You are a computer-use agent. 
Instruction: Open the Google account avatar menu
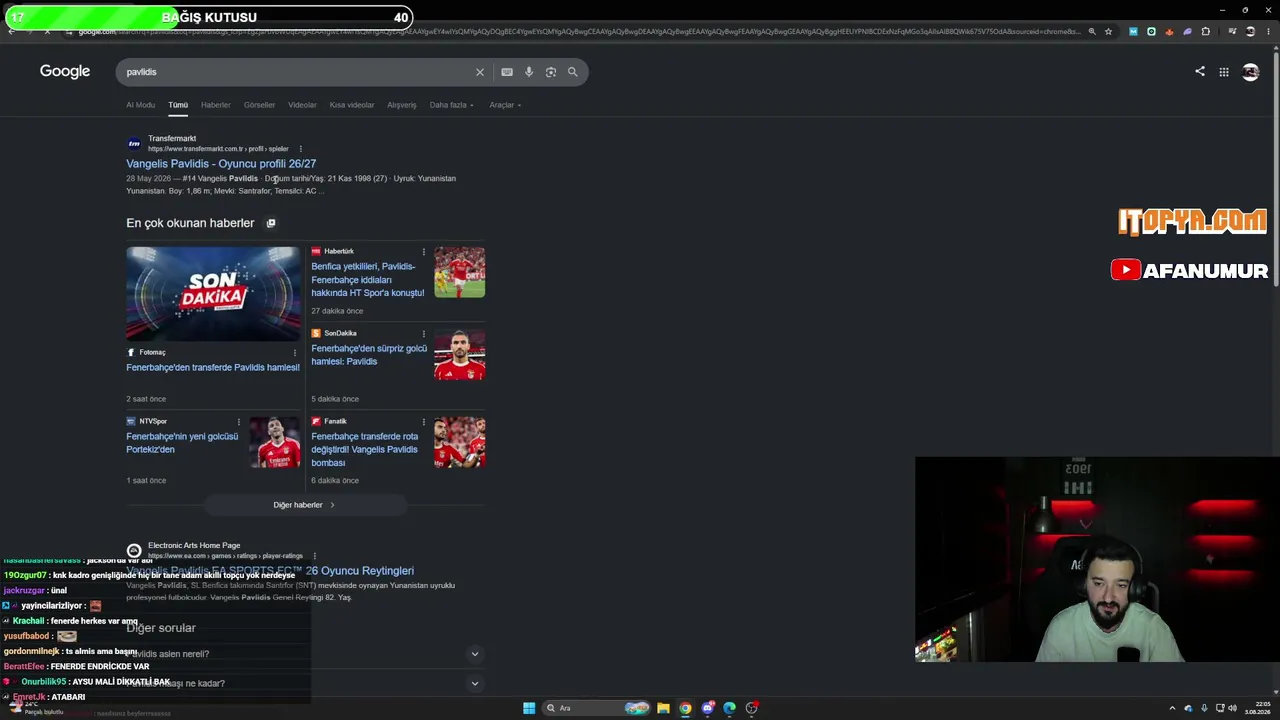coord(1250,72)
